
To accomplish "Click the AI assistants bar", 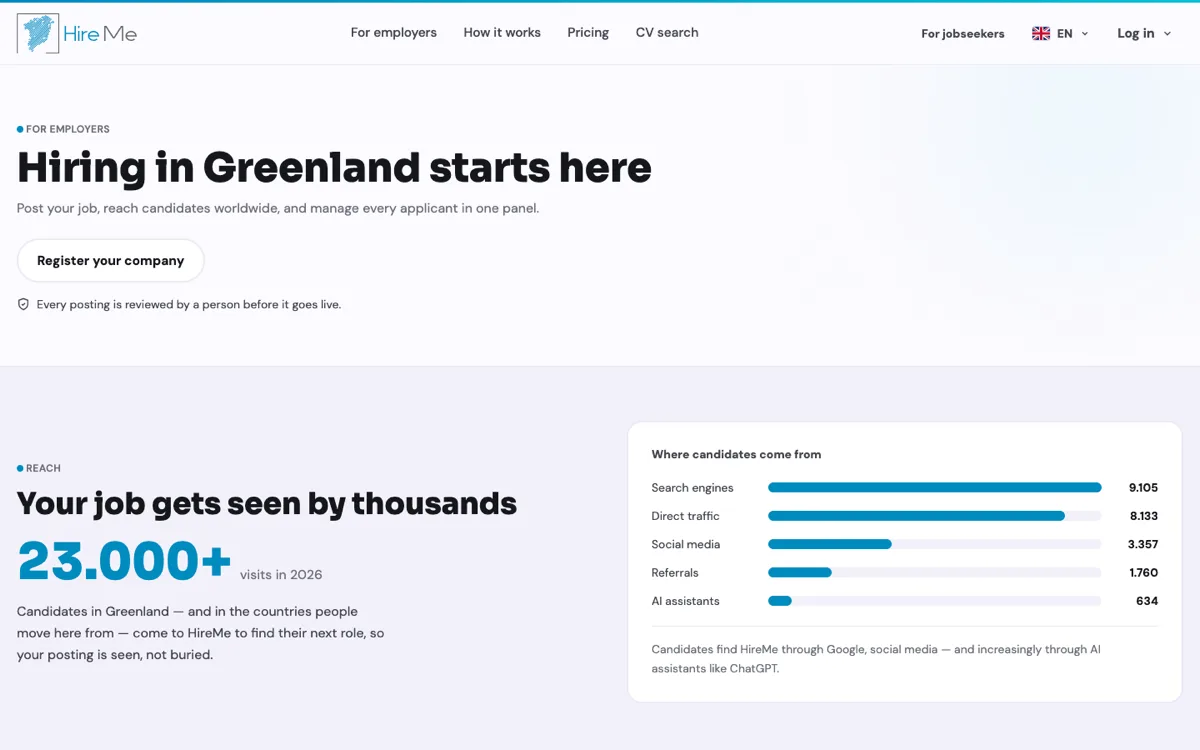I will click(x=935, y=601).
